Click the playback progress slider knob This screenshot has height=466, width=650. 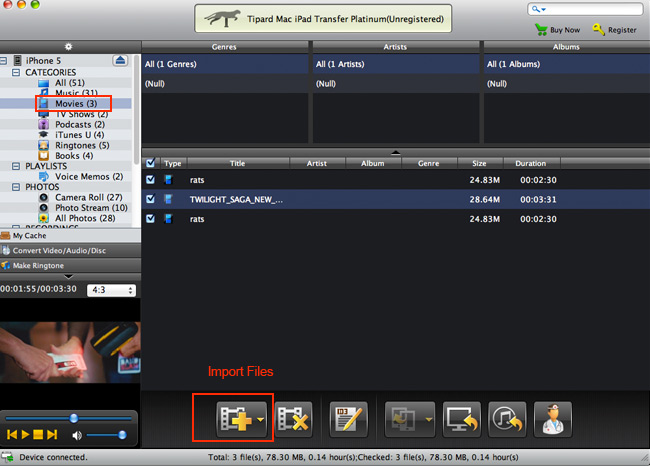tap(74, 418)
